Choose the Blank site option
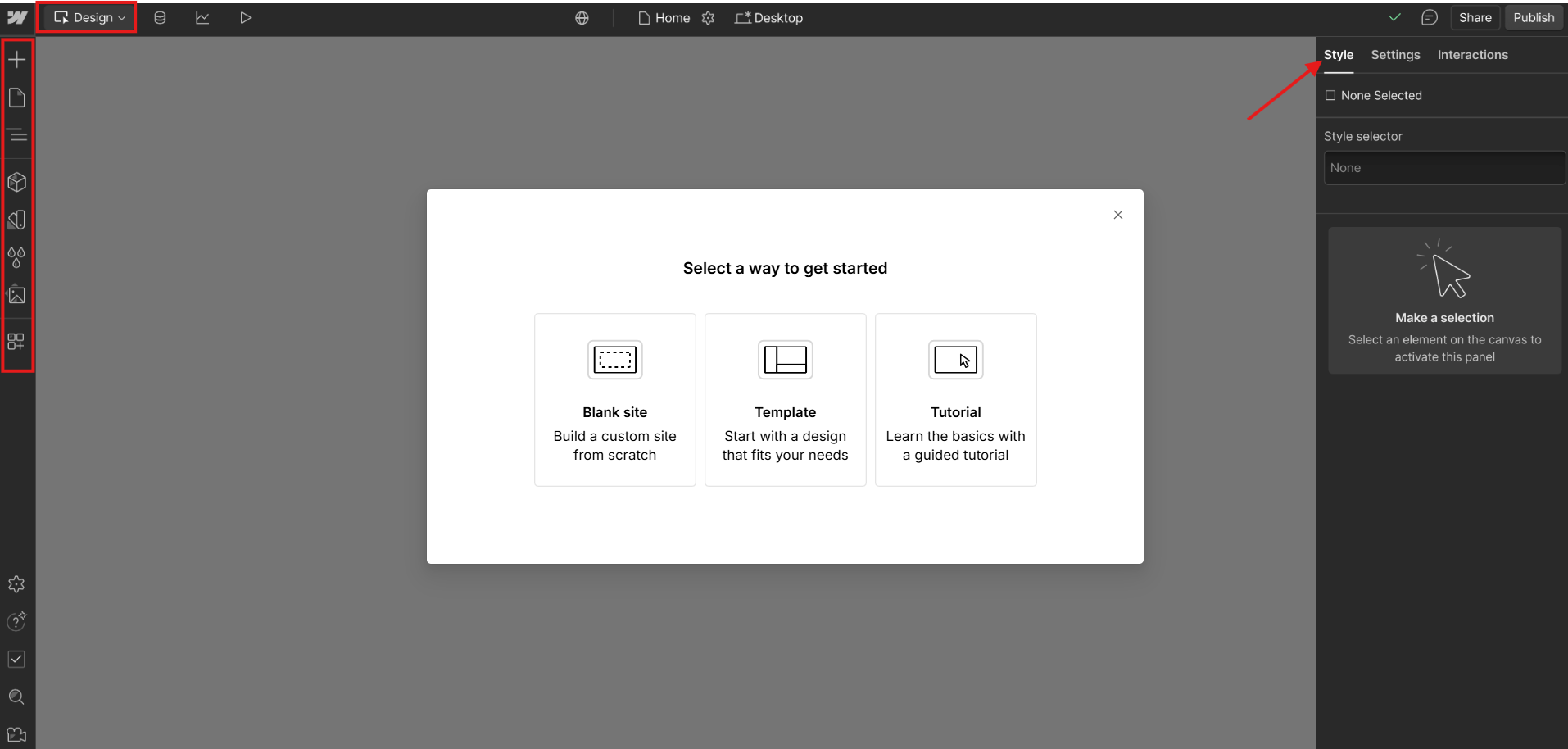1568x749 pixels. pos(615,400)
